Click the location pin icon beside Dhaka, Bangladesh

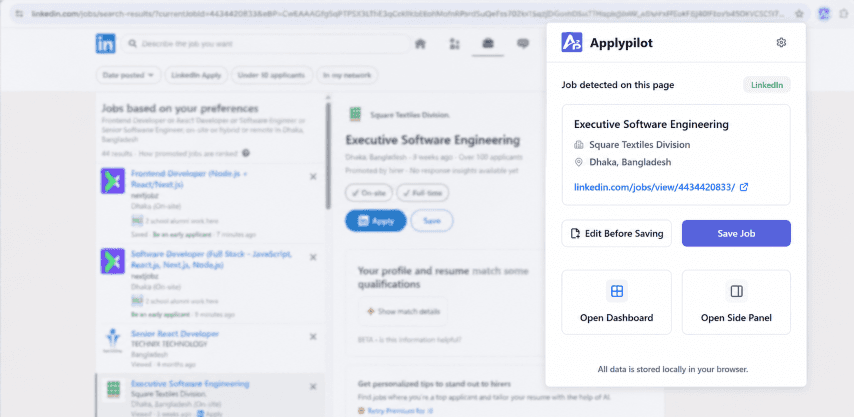point(578,162)
